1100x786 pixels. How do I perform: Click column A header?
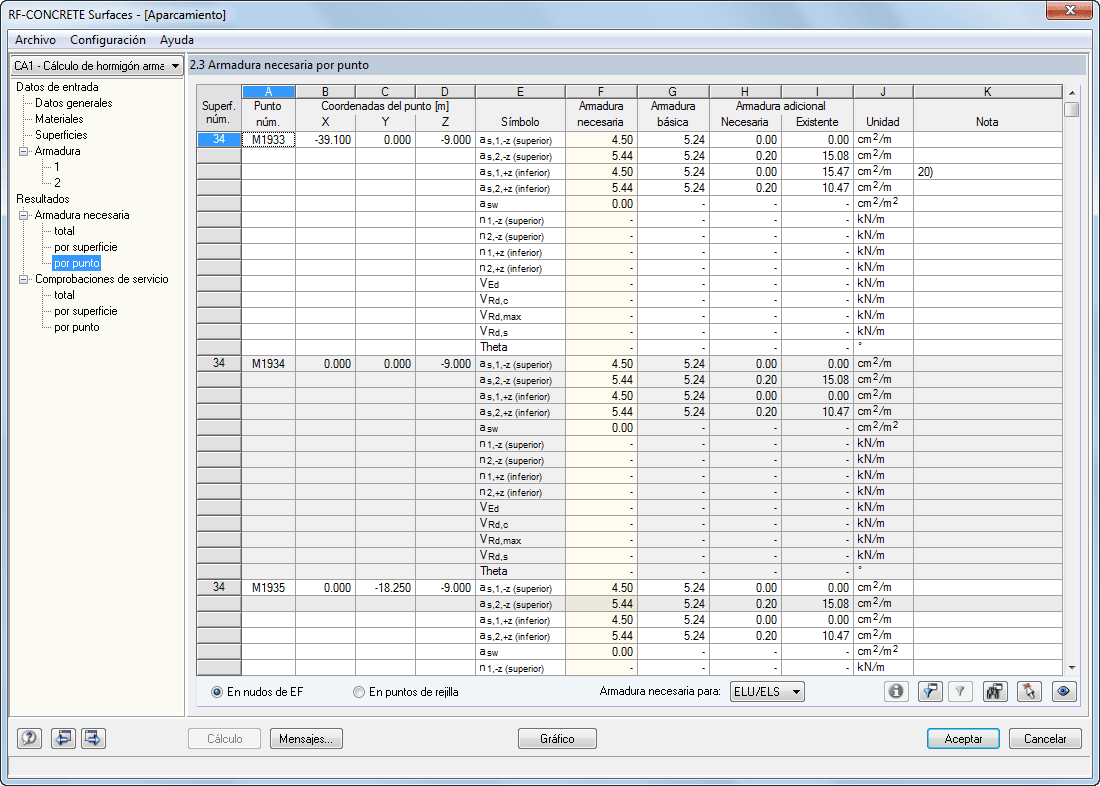click(269, 91)
